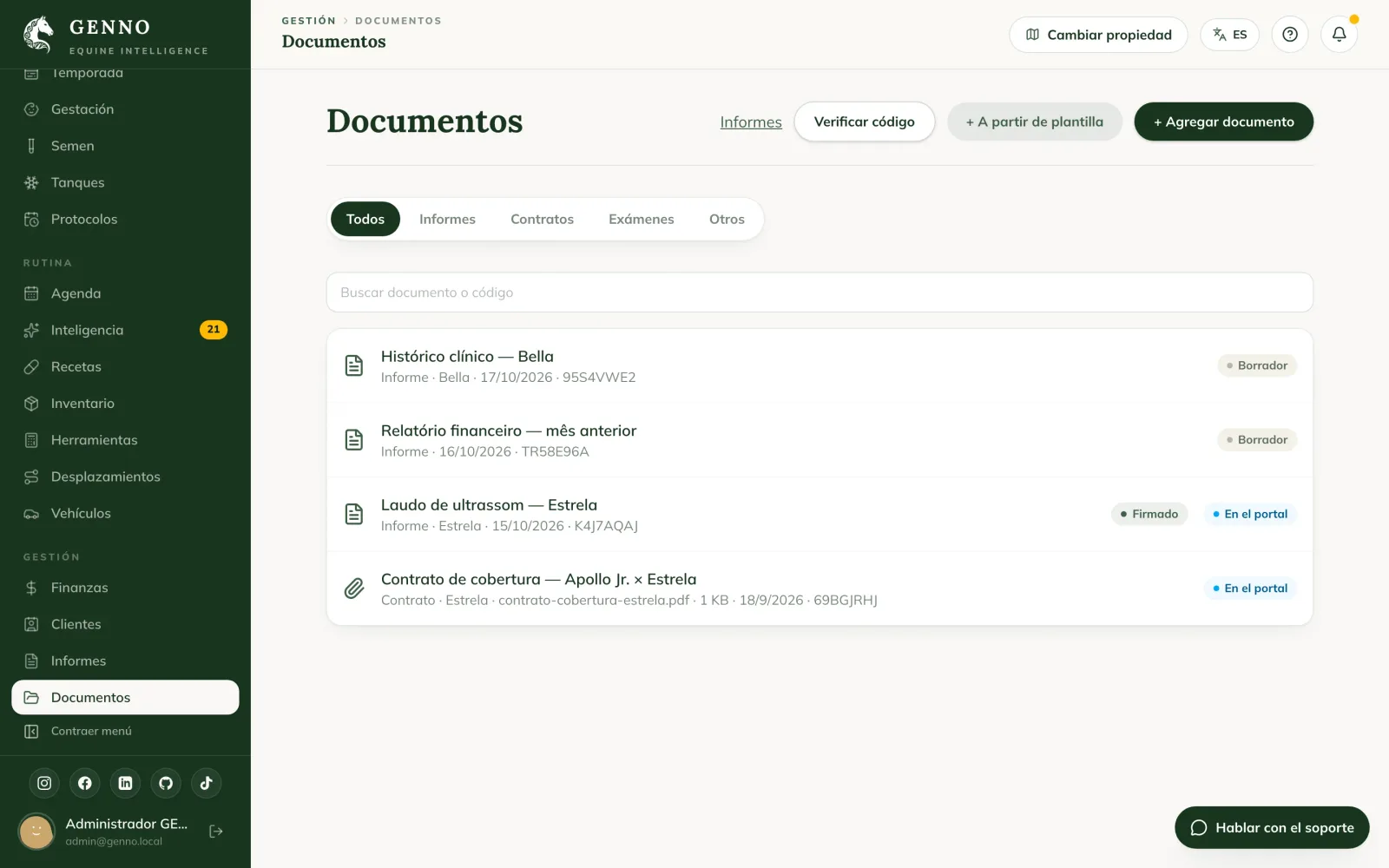This screenshot has height=868, width=1389.
Task: Open the notifications bell
Action: (1339, 35)
